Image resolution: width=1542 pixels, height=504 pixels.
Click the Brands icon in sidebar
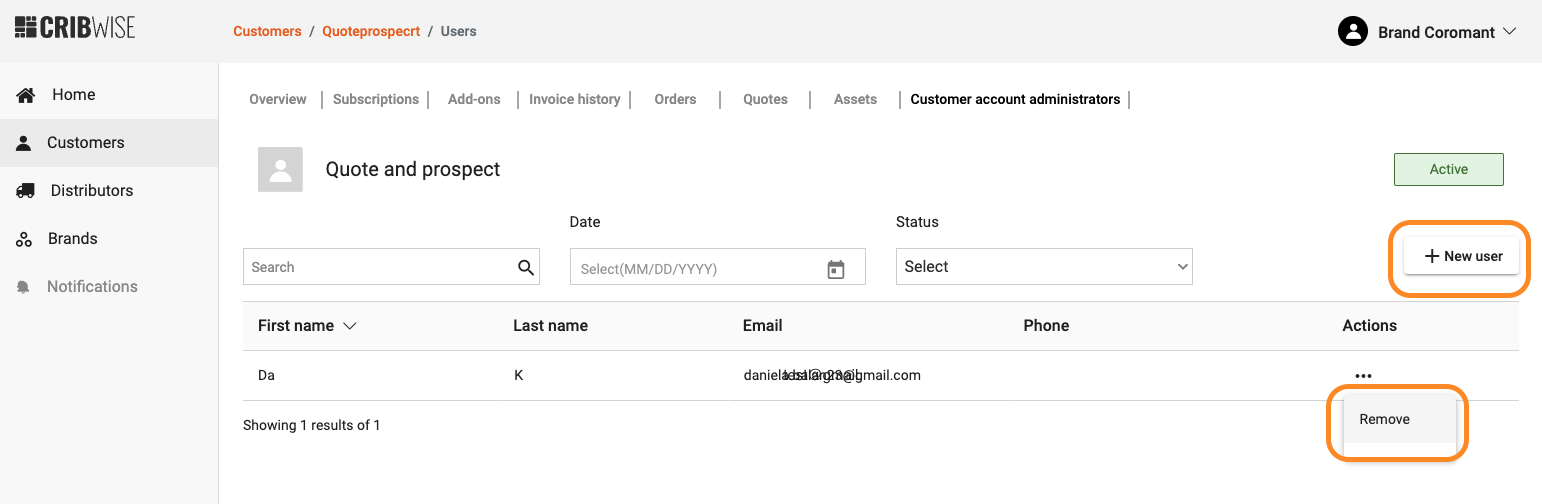[x=25, y=239]
